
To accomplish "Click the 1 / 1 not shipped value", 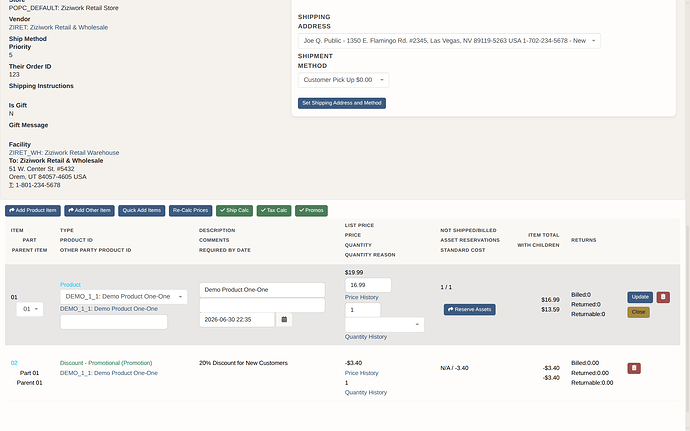I will tap(446, 287).
